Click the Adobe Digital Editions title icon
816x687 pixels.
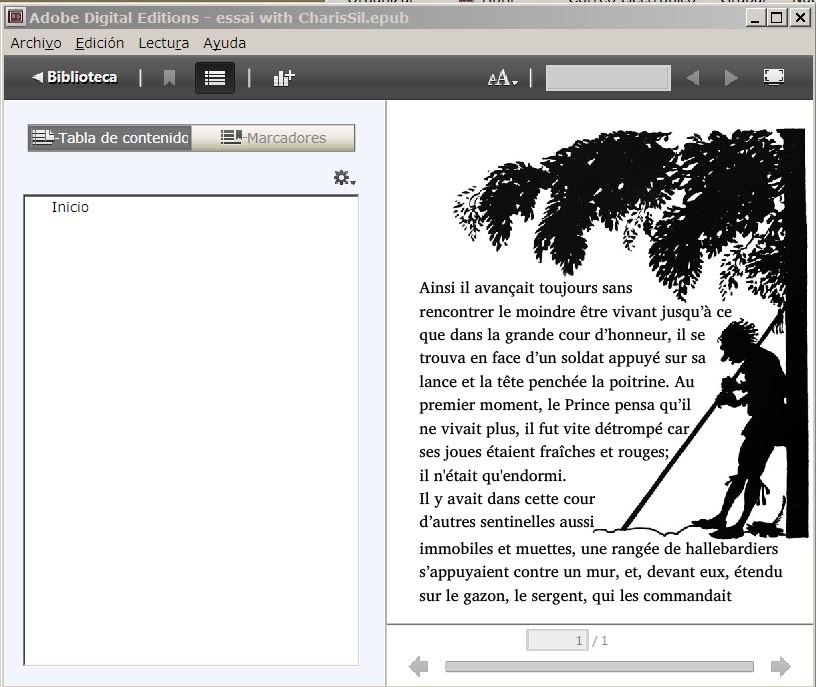point(15,17)
